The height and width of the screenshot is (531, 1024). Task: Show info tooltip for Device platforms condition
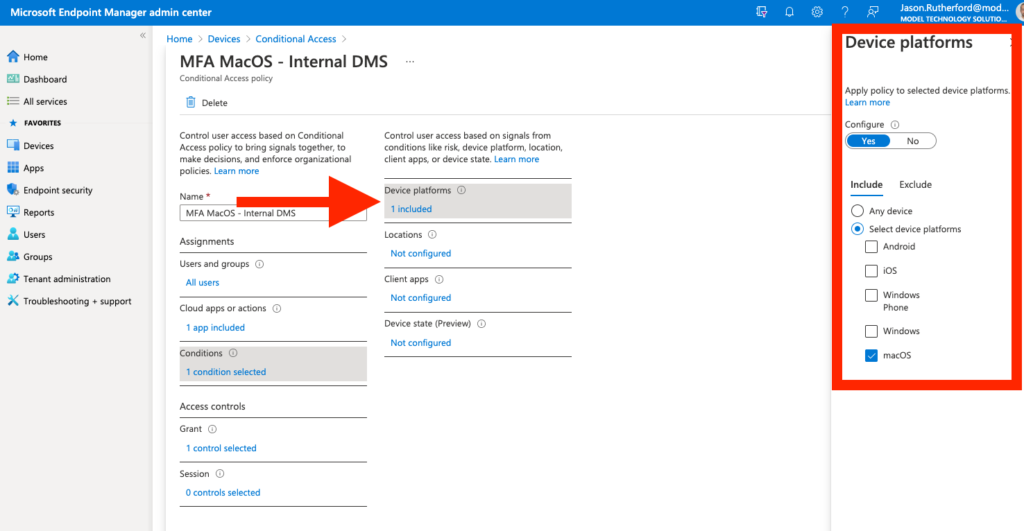pyautogui.click(x=461, y=190)
